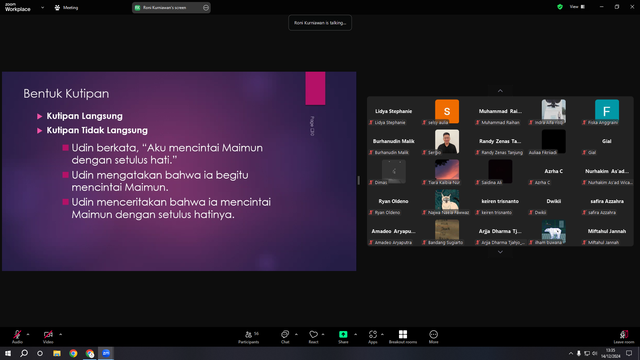Screen dimensions: 640x360
Task: Unmute microphone with the Audio button
Action: (x=17, y=336)
